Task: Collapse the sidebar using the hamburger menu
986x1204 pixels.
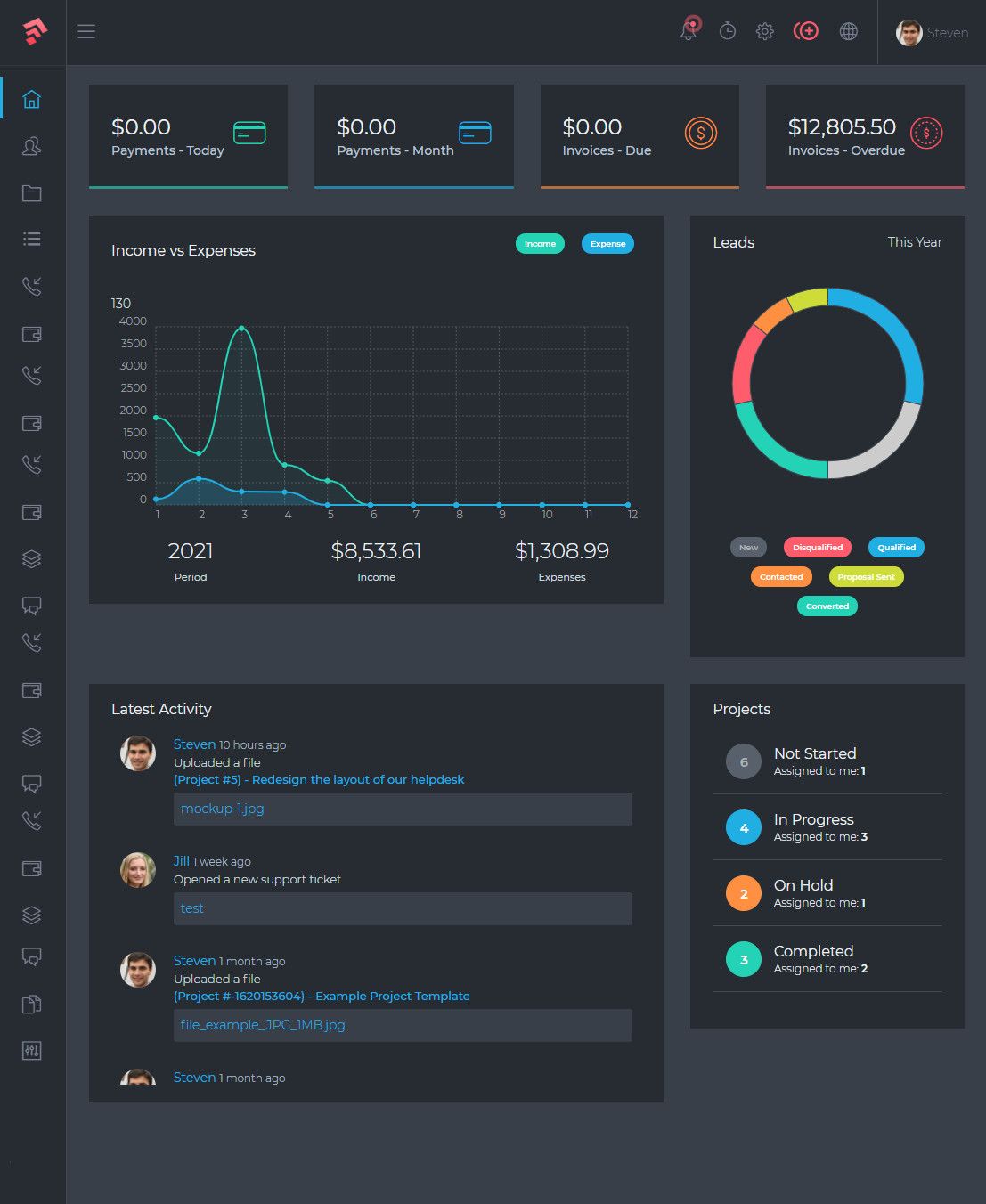Action: (x=86, y=30)
